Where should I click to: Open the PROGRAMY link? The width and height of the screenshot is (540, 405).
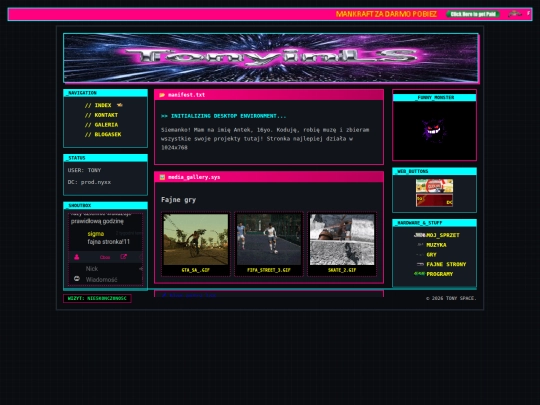point(439,274)
